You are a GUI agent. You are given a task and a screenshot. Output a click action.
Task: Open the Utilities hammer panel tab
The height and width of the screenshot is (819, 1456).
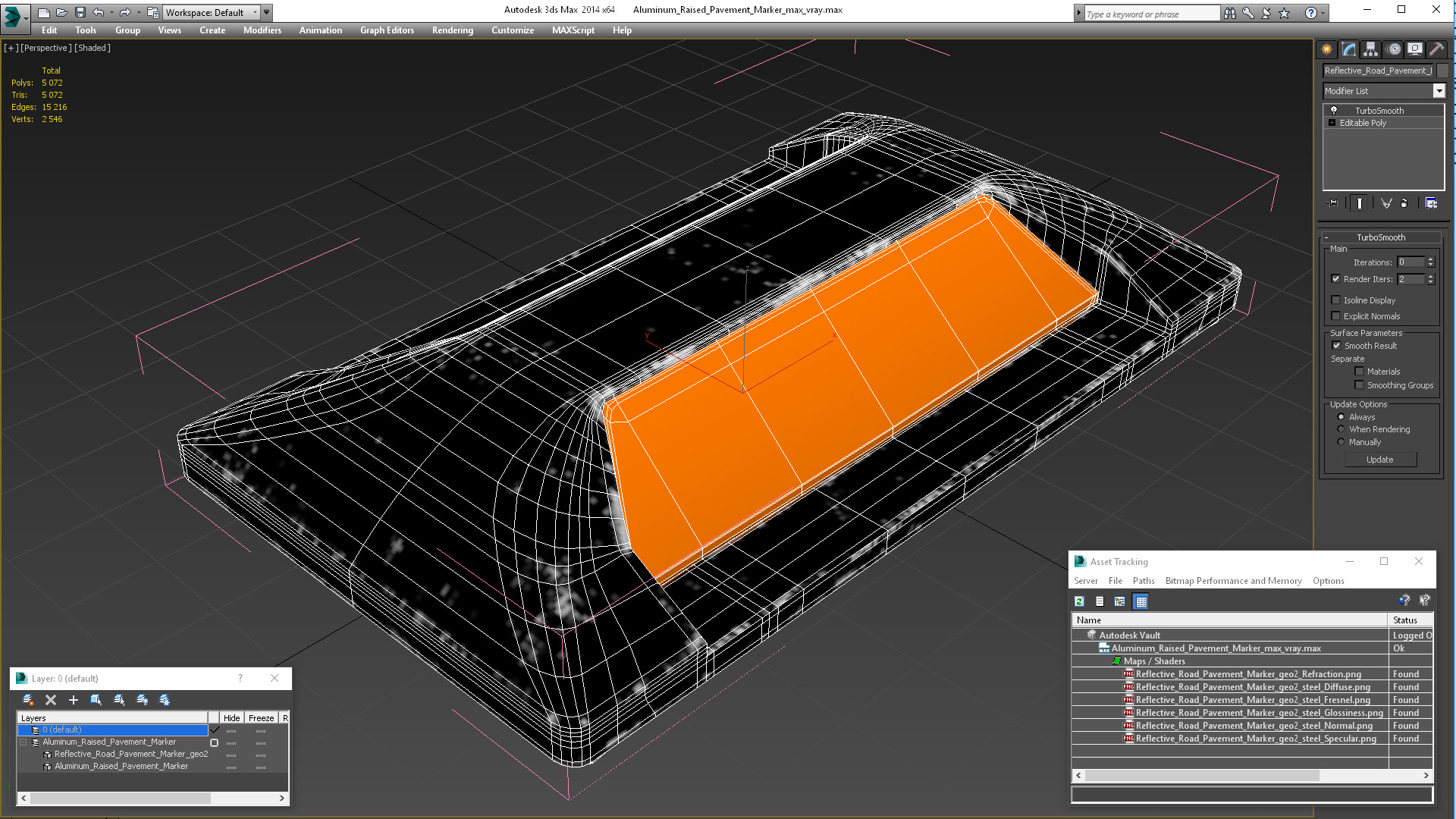1436,49
